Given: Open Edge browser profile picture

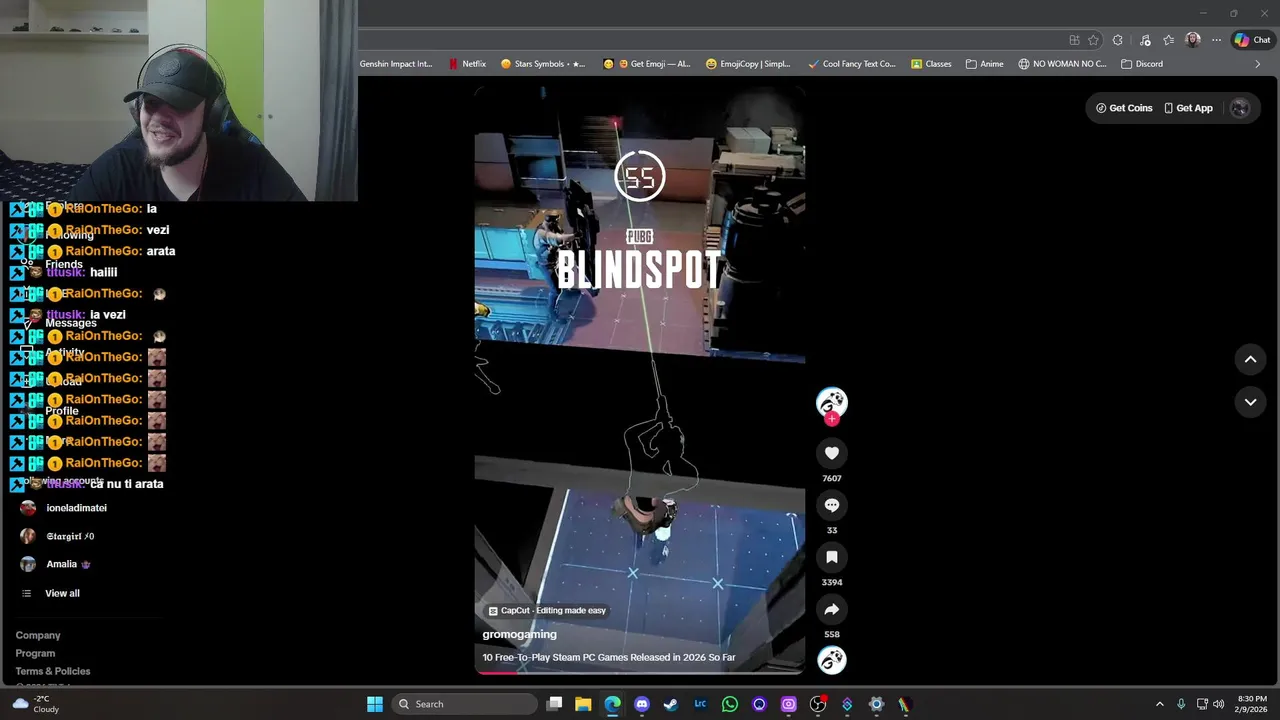Looking at the screenshot, I should click(1192, 40).
